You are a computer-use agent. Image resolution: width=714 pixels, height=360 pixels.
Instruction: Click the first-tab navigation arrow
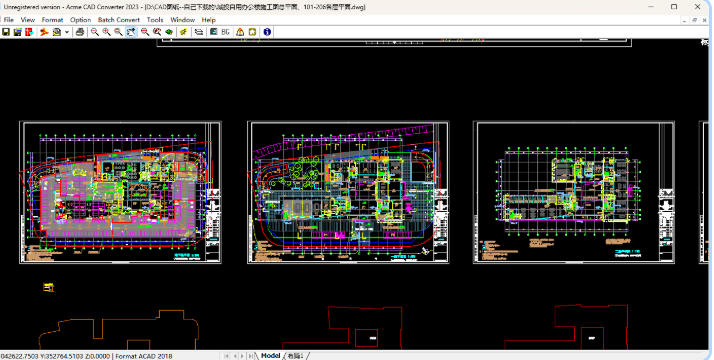(x=227, y=356)
